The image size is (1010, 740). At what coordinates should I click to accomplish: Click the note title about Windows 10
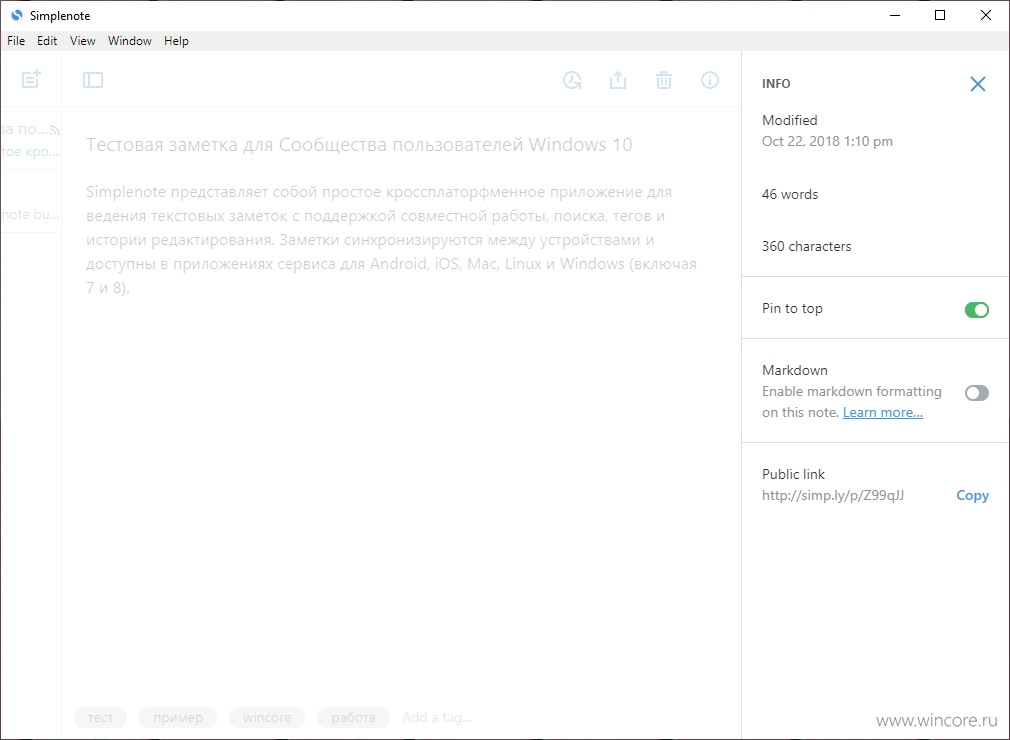tap(359, 144)
